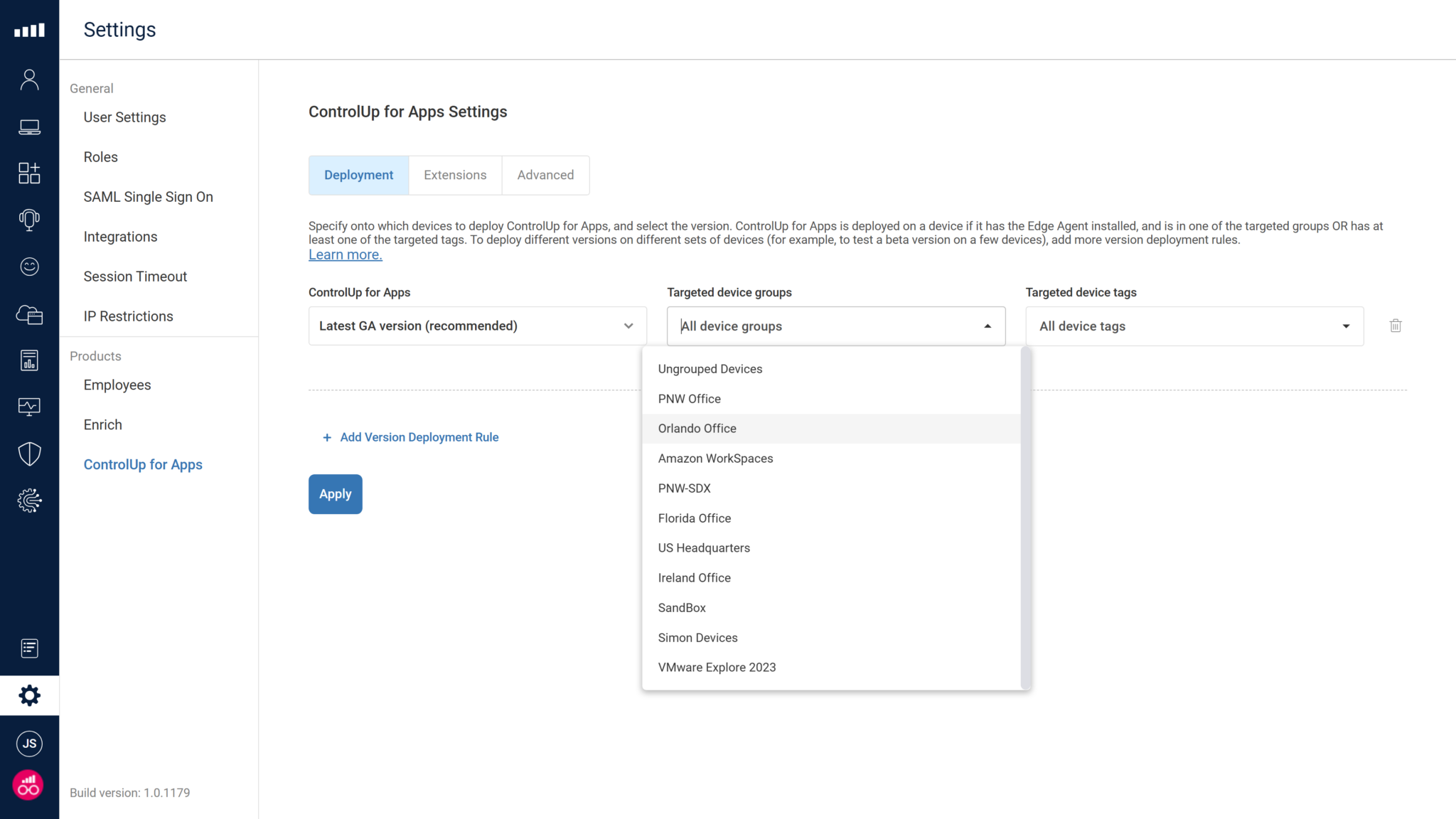Open the shield security icon in sidebar

click(x=29, y=454)
